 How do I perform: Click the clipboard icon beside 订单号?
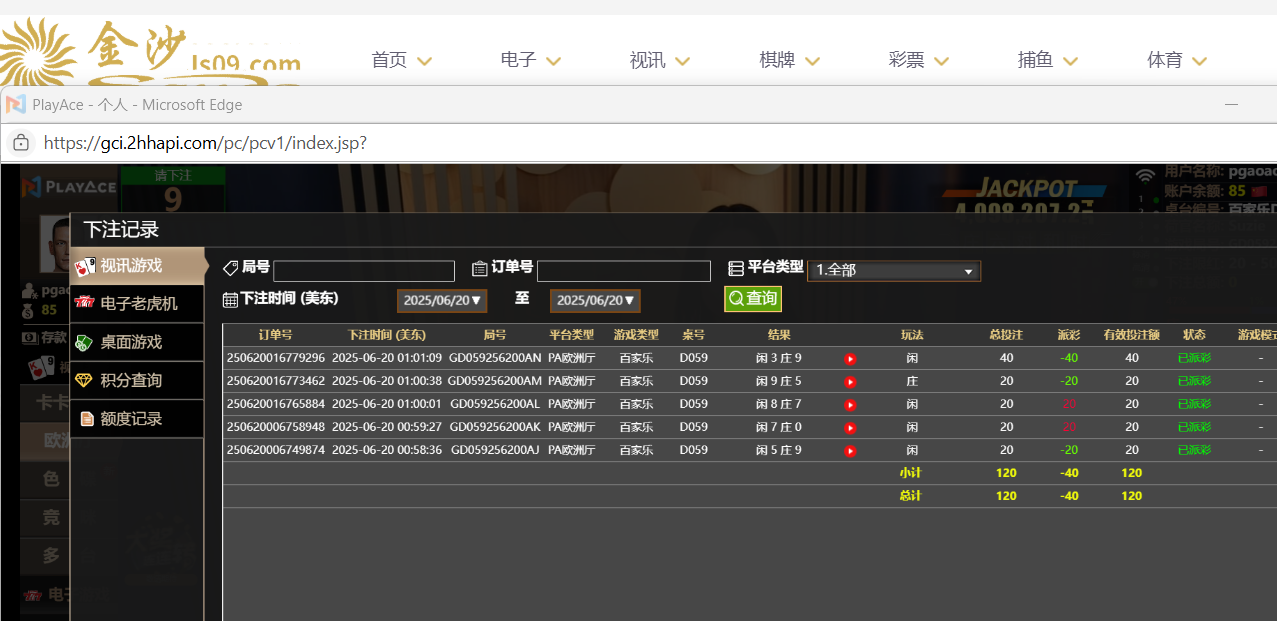click(x=480, y=268)
